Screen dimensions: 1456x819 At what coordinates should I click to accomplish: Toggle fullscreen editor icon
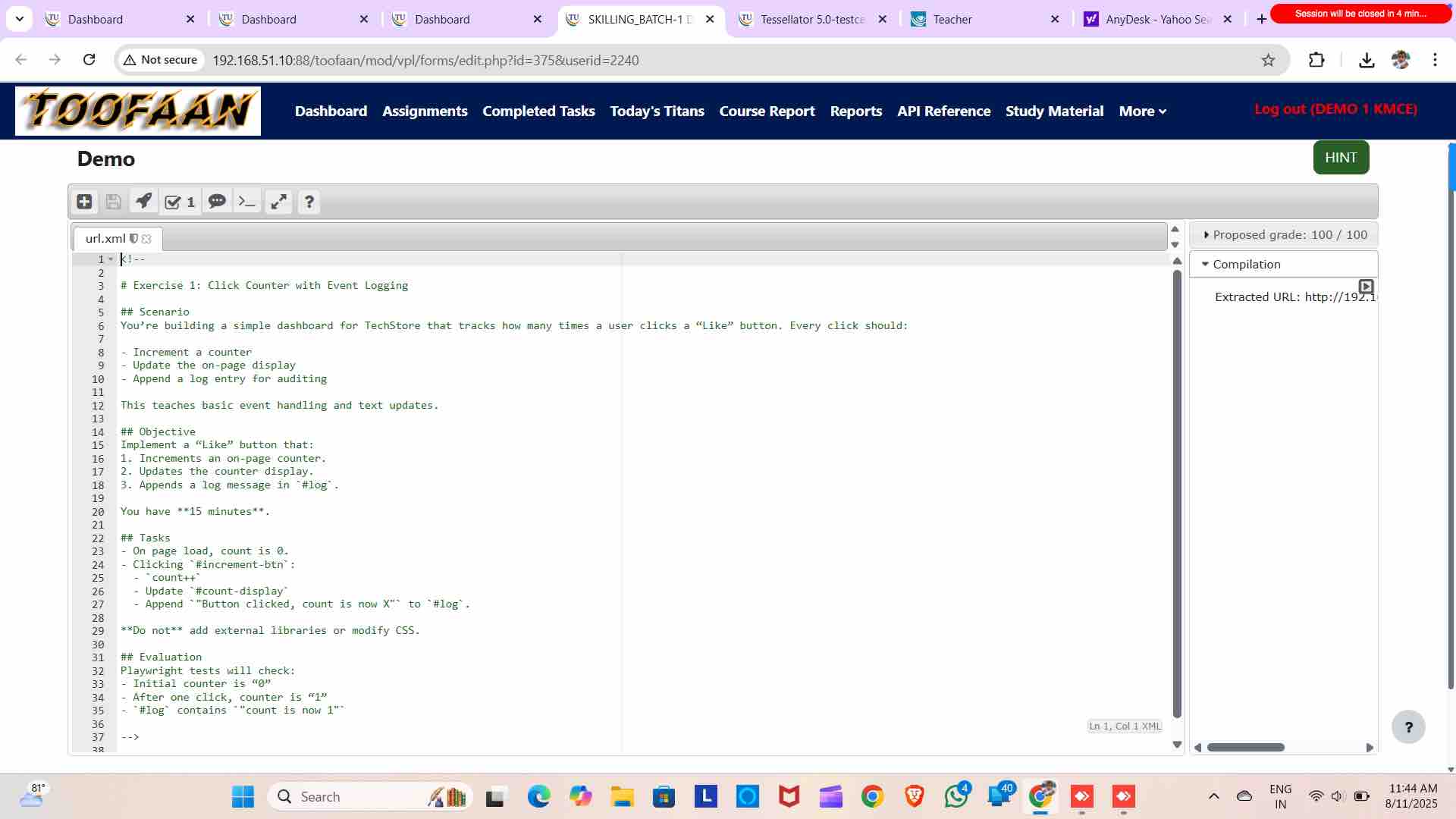279,202
